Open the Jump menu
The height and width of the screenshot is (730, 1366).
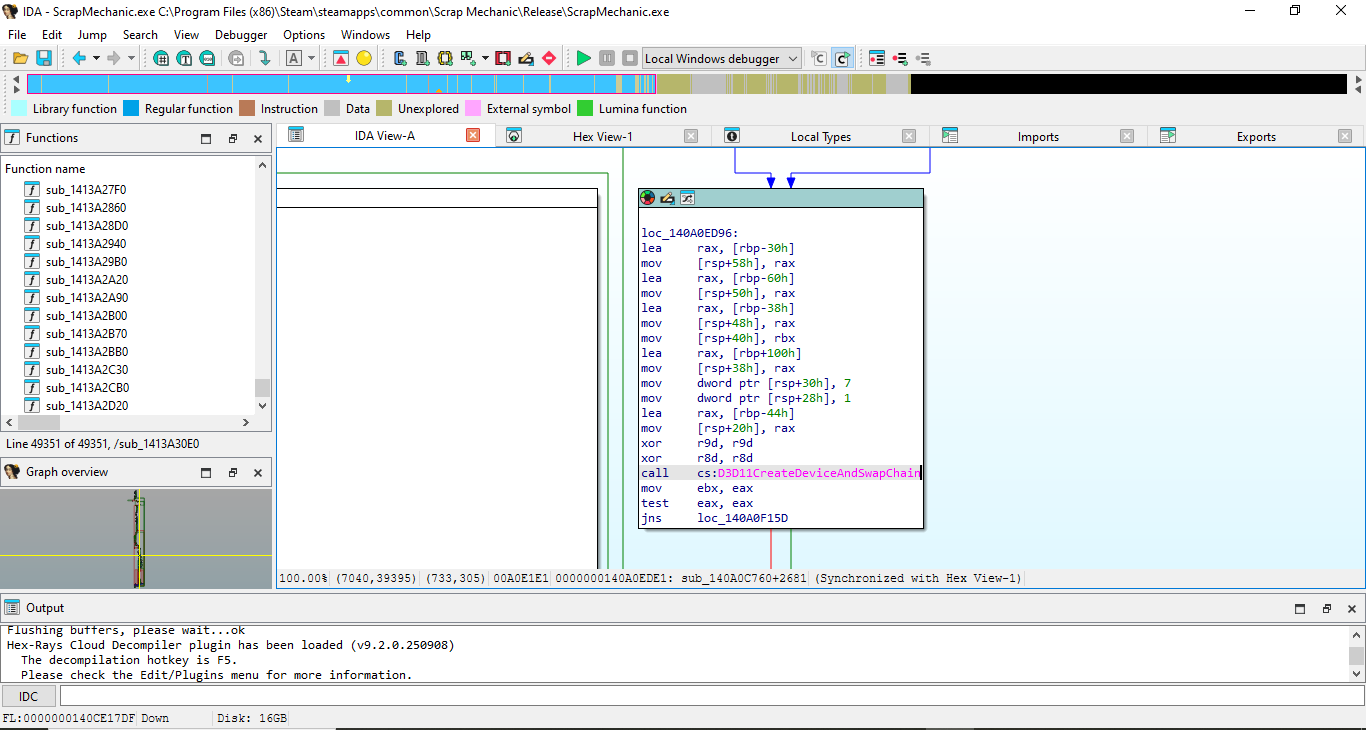[92, 34]
